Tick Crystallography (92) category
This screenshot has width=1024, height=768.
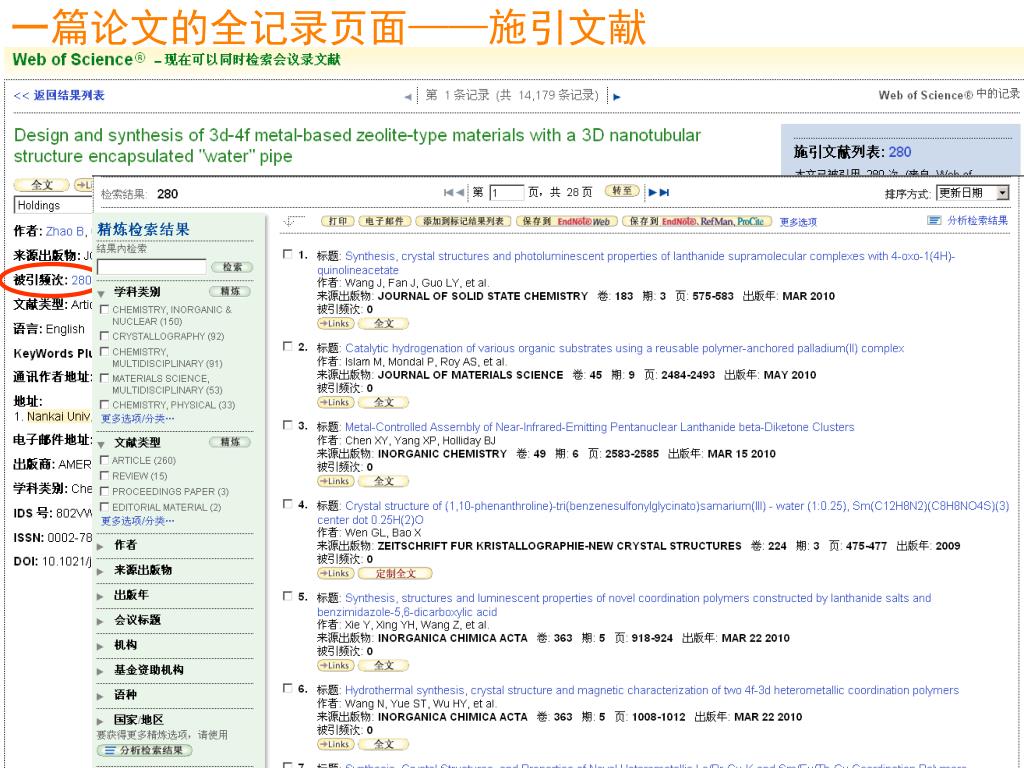[x=104, y=336]
